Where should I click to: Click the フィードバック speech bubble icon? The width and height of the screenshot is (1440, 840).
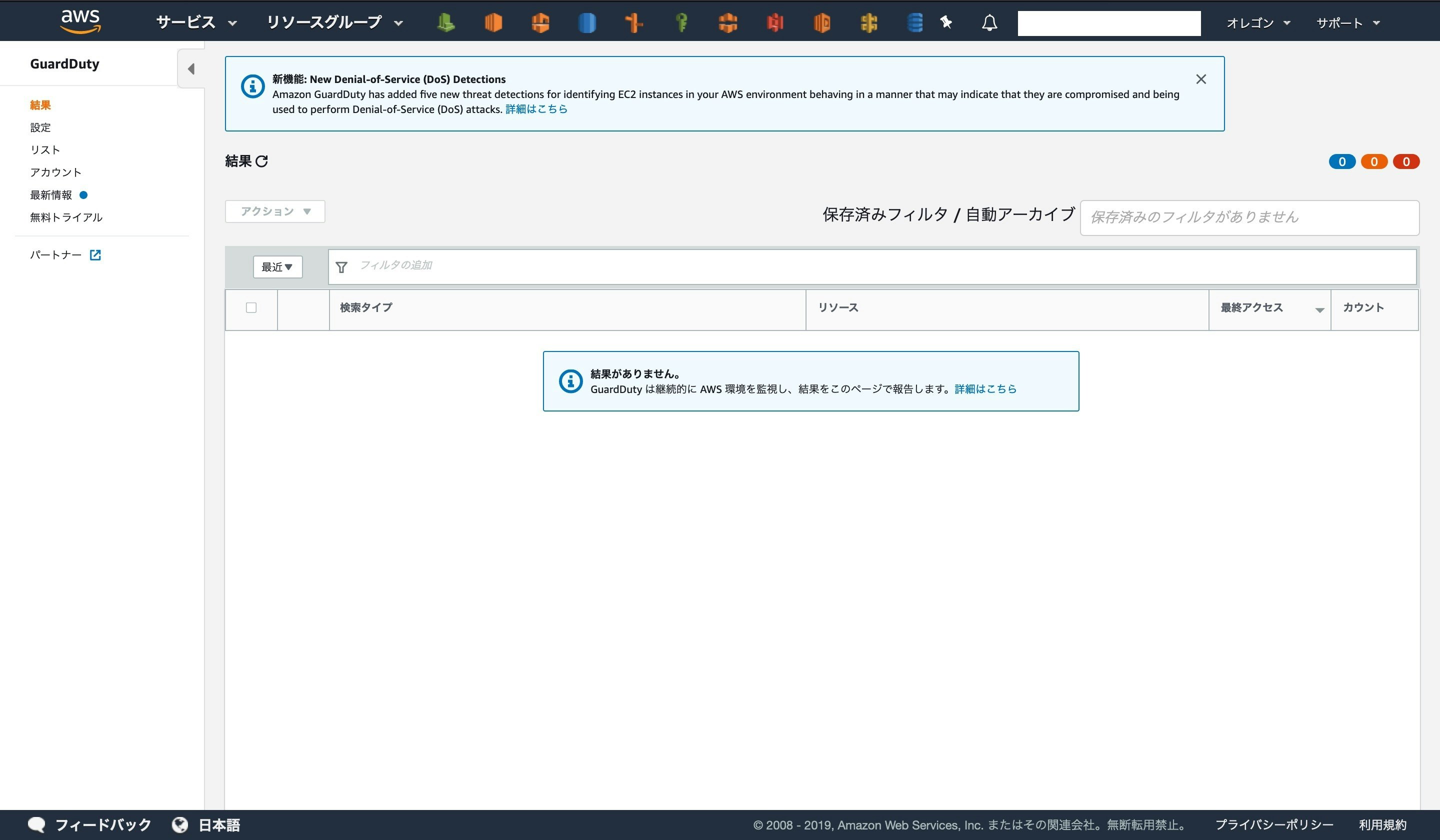[x=36, y=824]
